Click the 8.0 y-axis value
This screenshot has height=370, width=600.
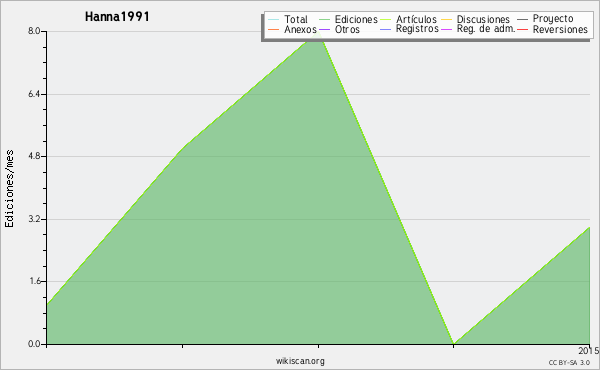coord(34,31)
